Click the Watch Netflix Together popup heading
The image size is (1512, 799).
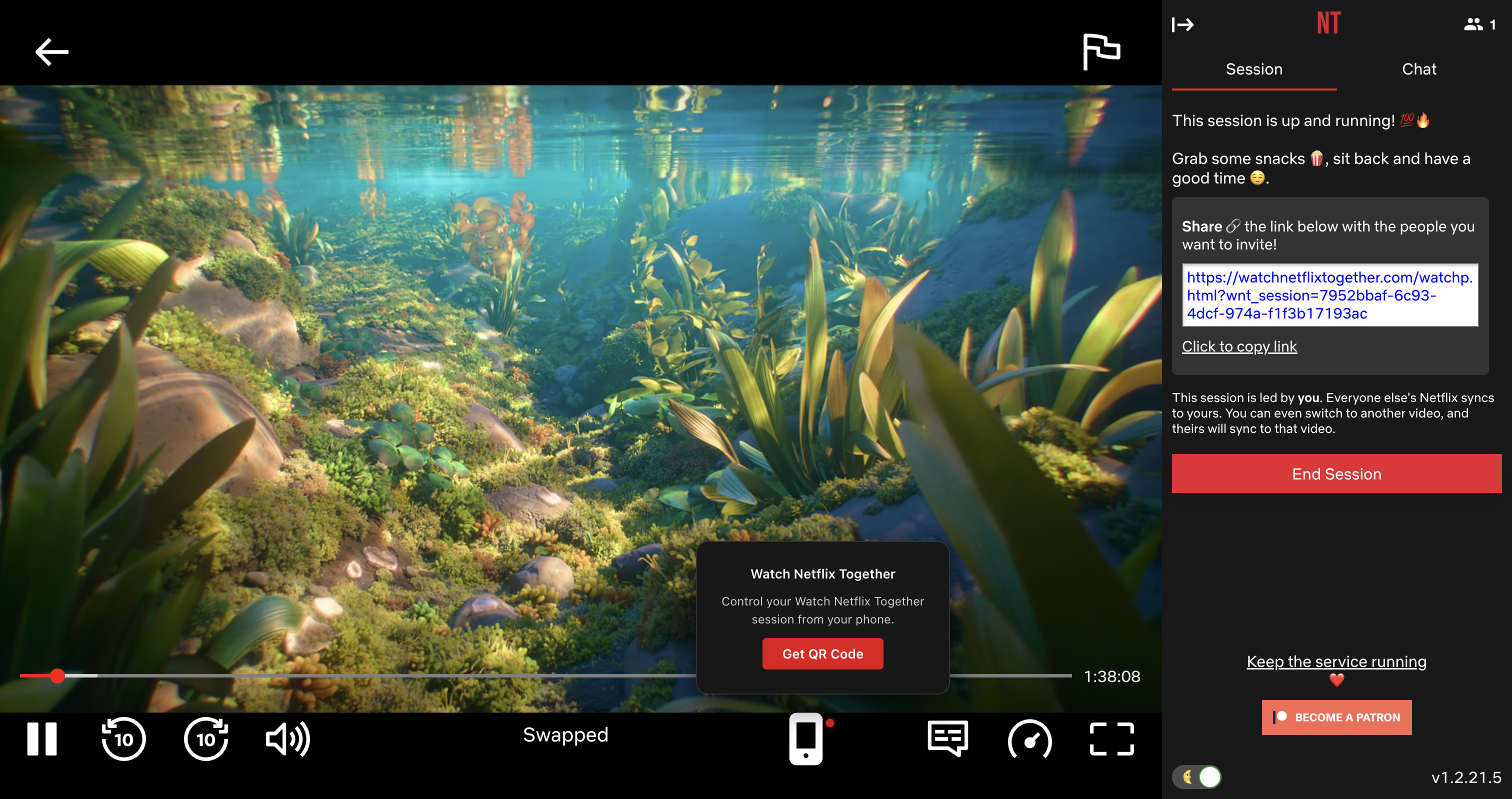[822, 573]
